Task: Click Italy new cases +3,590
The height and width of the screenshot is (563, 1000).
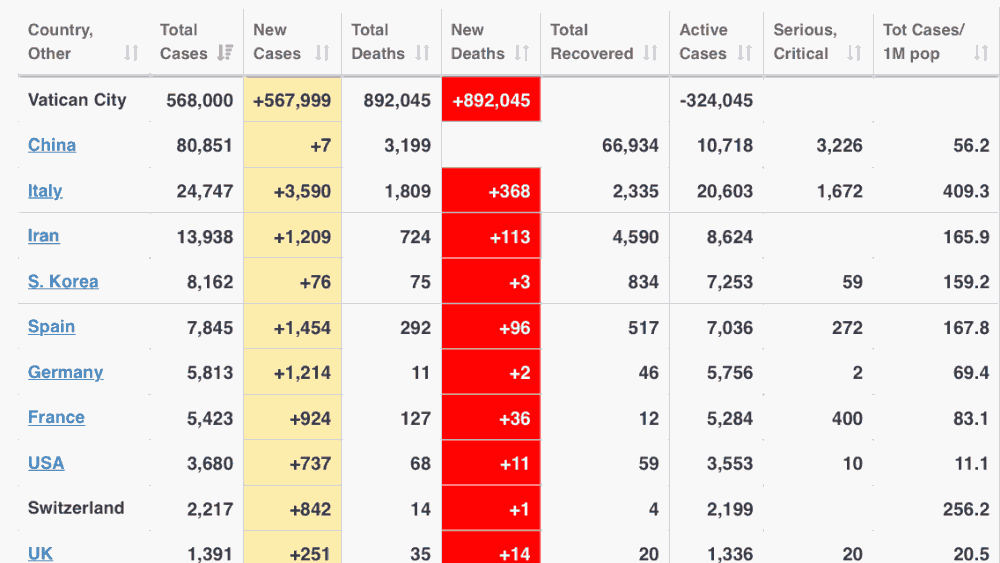Action: point(302,191)
